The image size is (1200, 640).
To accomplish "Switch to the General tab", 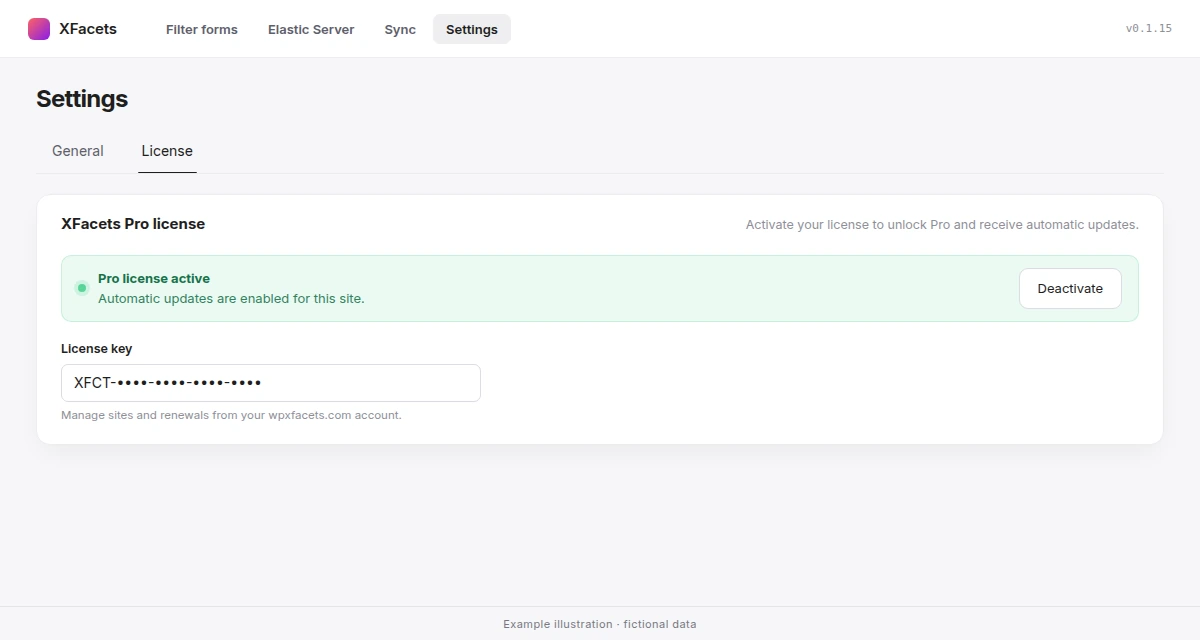I will (78, 151).
